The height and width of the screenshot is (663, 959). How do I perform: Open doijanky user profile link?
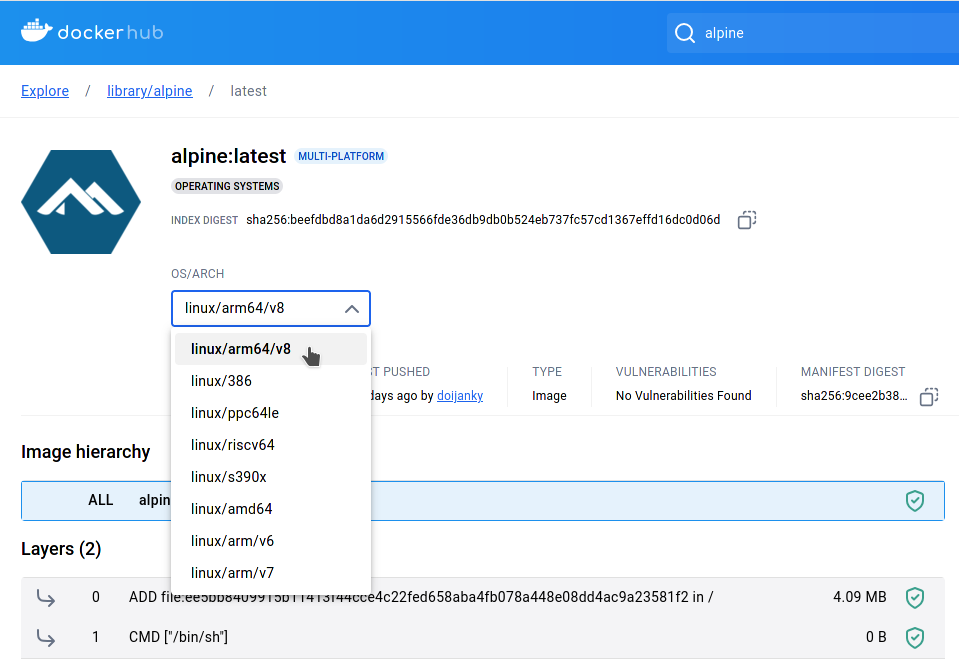coord(460,396)
